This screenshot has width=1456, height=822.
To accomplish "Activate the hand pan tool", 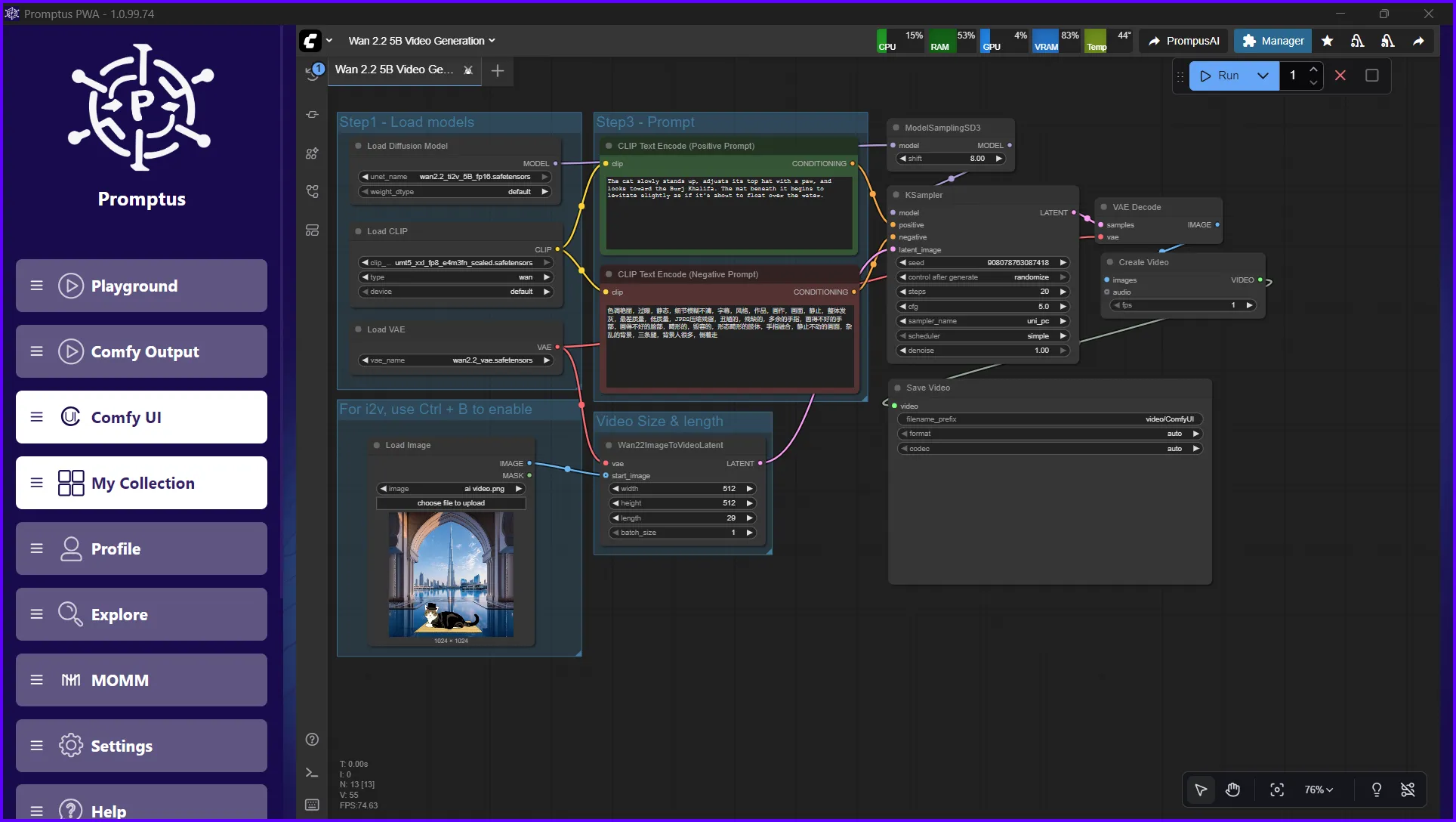I will pos(1233,790).
